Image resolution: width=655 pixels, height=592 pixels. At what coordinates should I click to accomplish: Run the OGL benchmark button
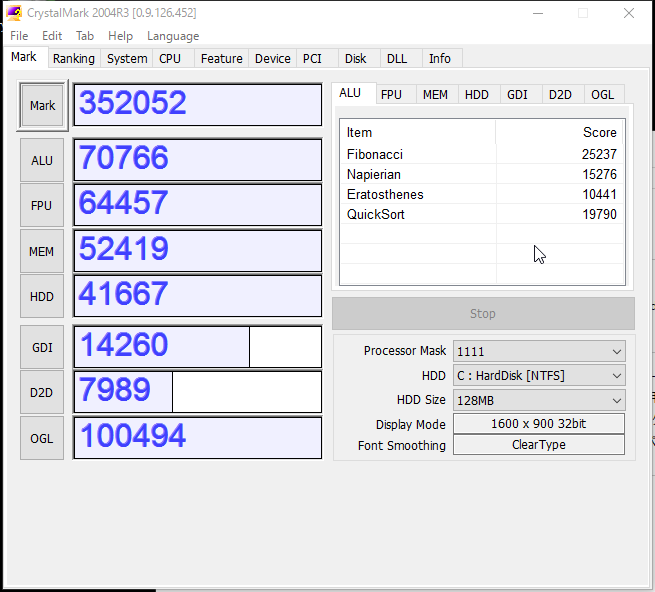click(x=42, y=439)
